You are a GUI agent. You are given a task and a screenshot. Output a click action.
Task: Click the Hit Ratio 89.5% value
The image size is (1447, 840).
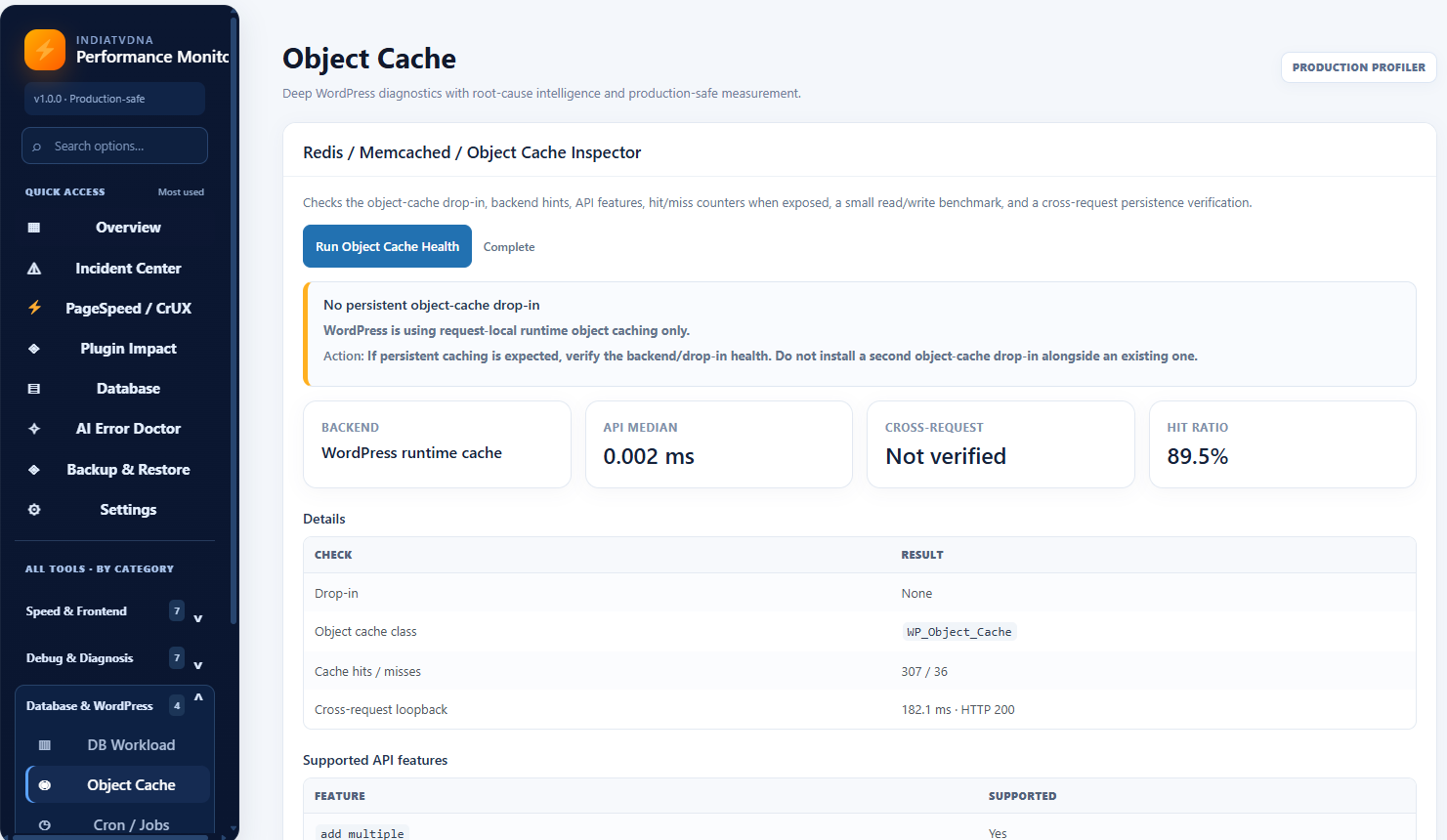[x=1198, y=456]
